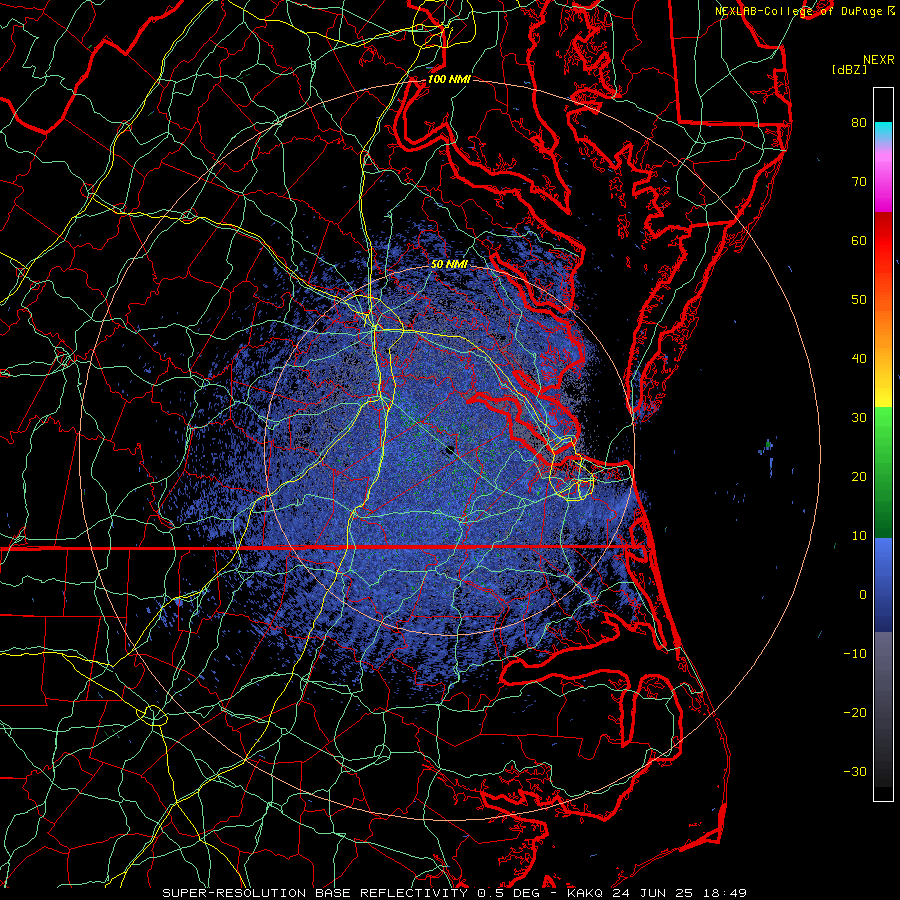Image resolution: width=900 pixels, height=900 pixels.
Task: Click the blue band of the color bar
Action: pyautogui.click(x=883, y=584)
